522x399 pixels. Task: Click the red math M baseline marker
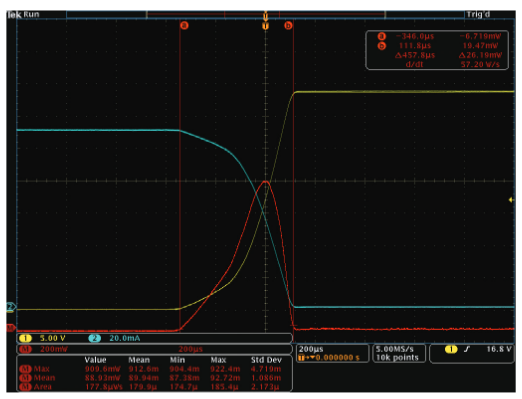pyautogui.click(x=11, y=328)
